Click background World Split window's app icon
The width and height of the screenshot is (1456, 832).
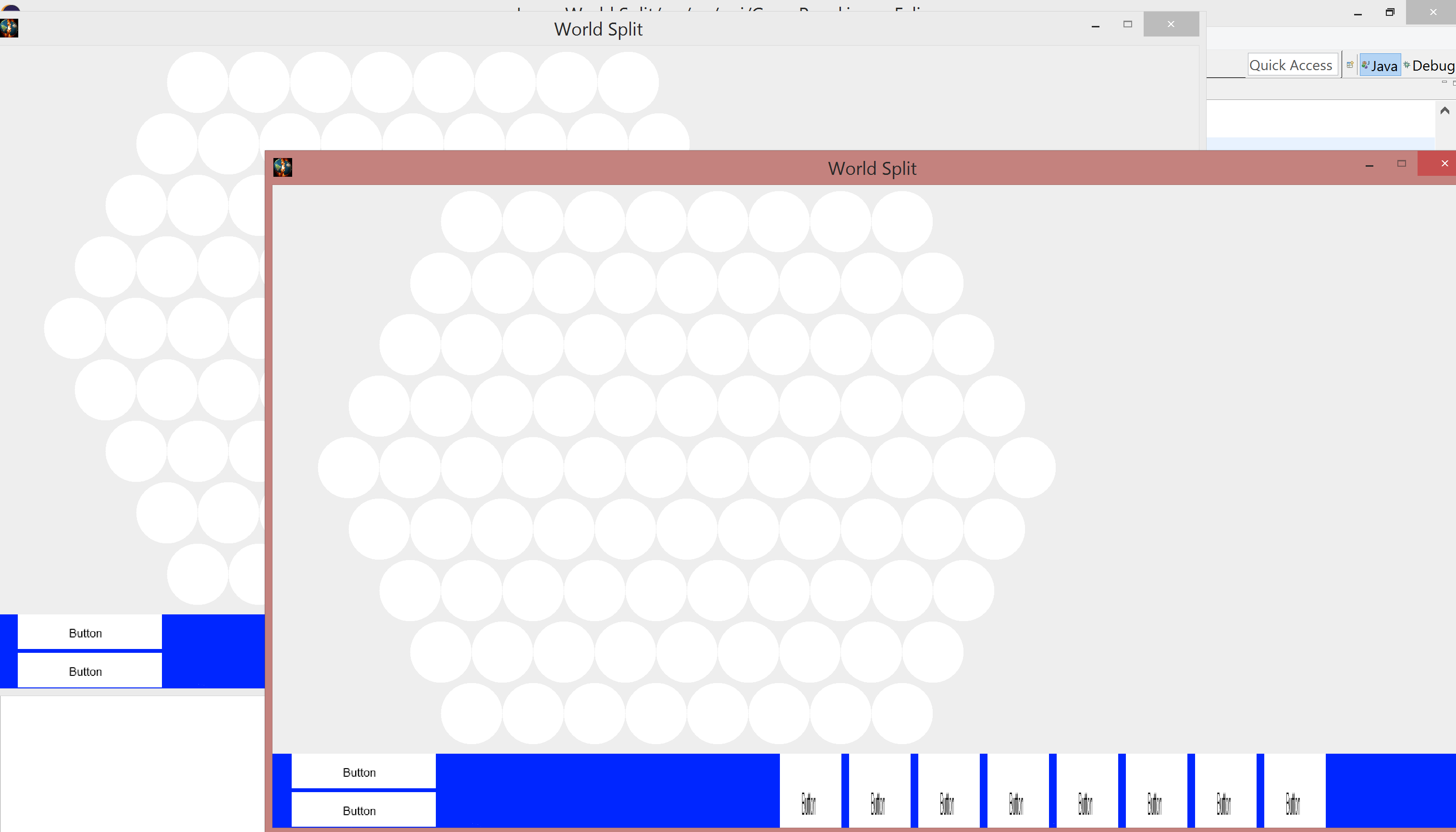tap(9, 28)
